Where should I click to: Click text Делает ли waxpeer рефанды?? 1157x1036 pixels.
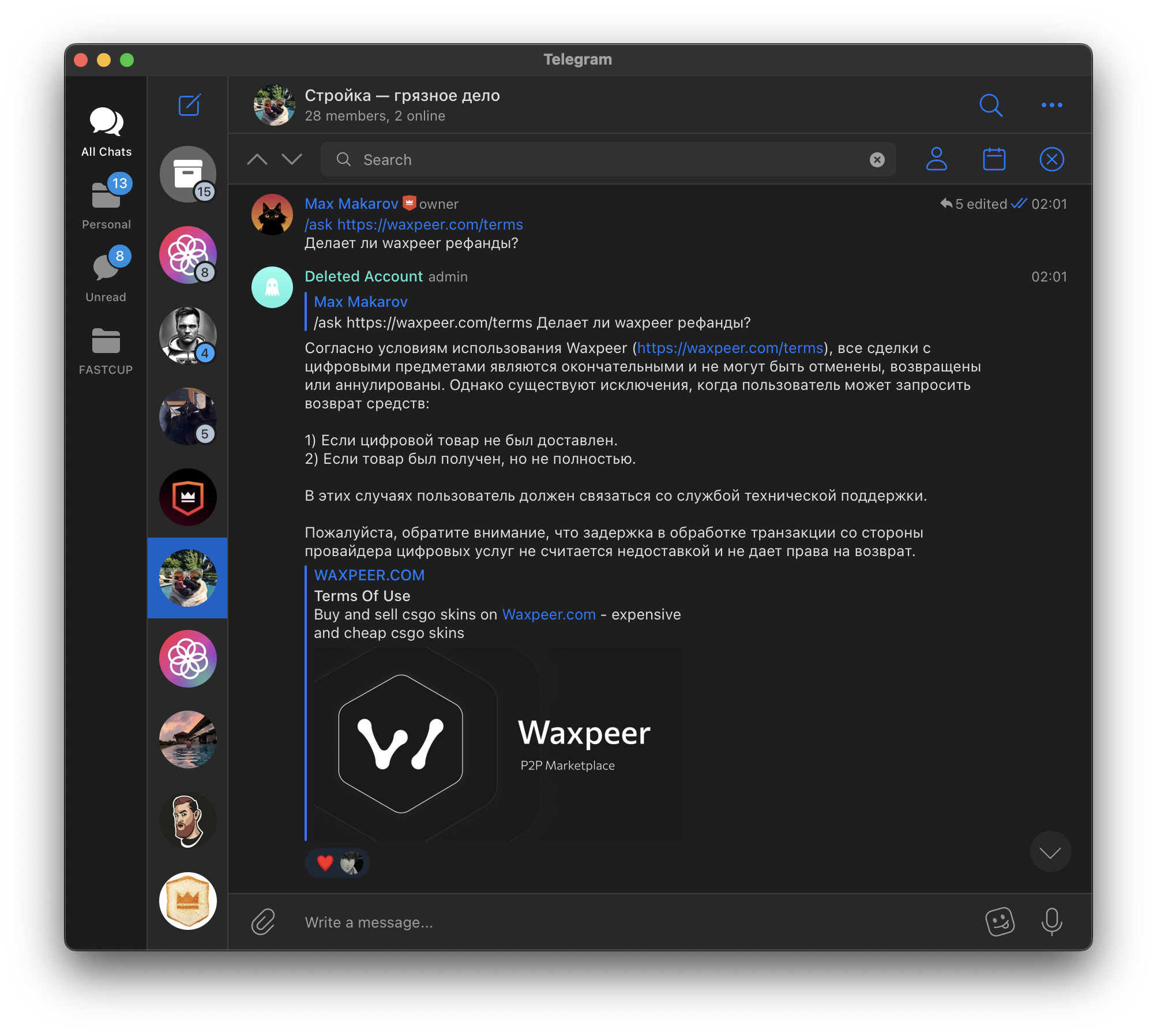411,243
